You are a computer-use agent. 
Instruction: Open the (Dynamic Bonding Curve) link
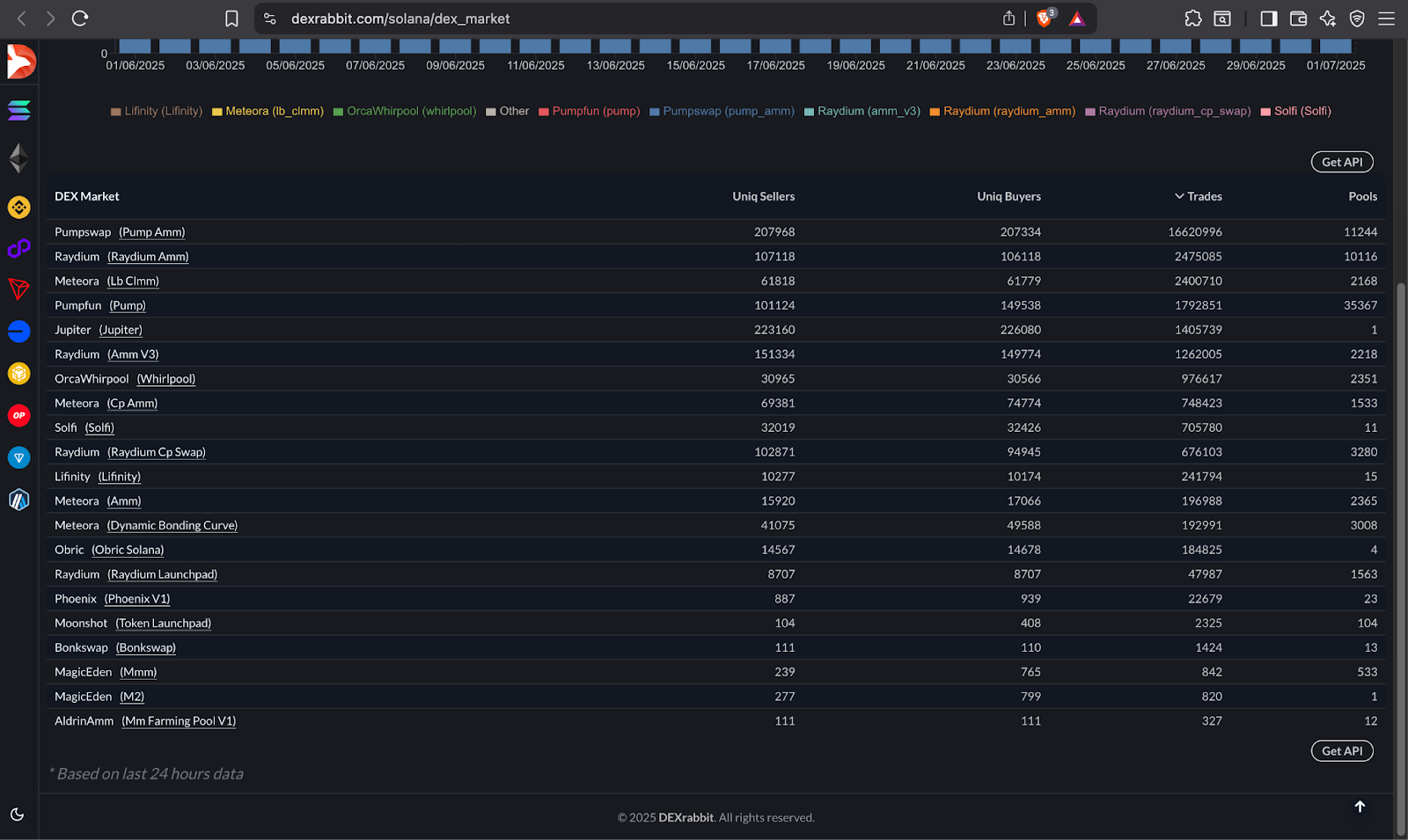coord(172,525)
